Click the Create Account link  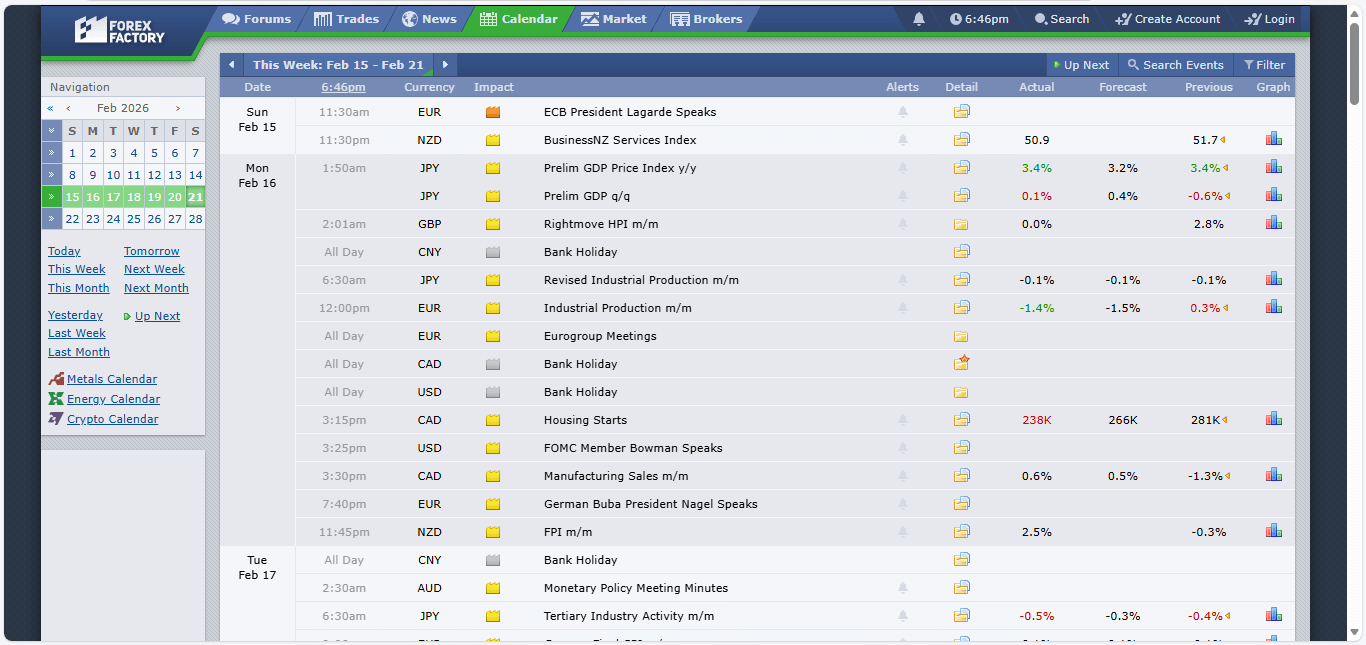1167,19
